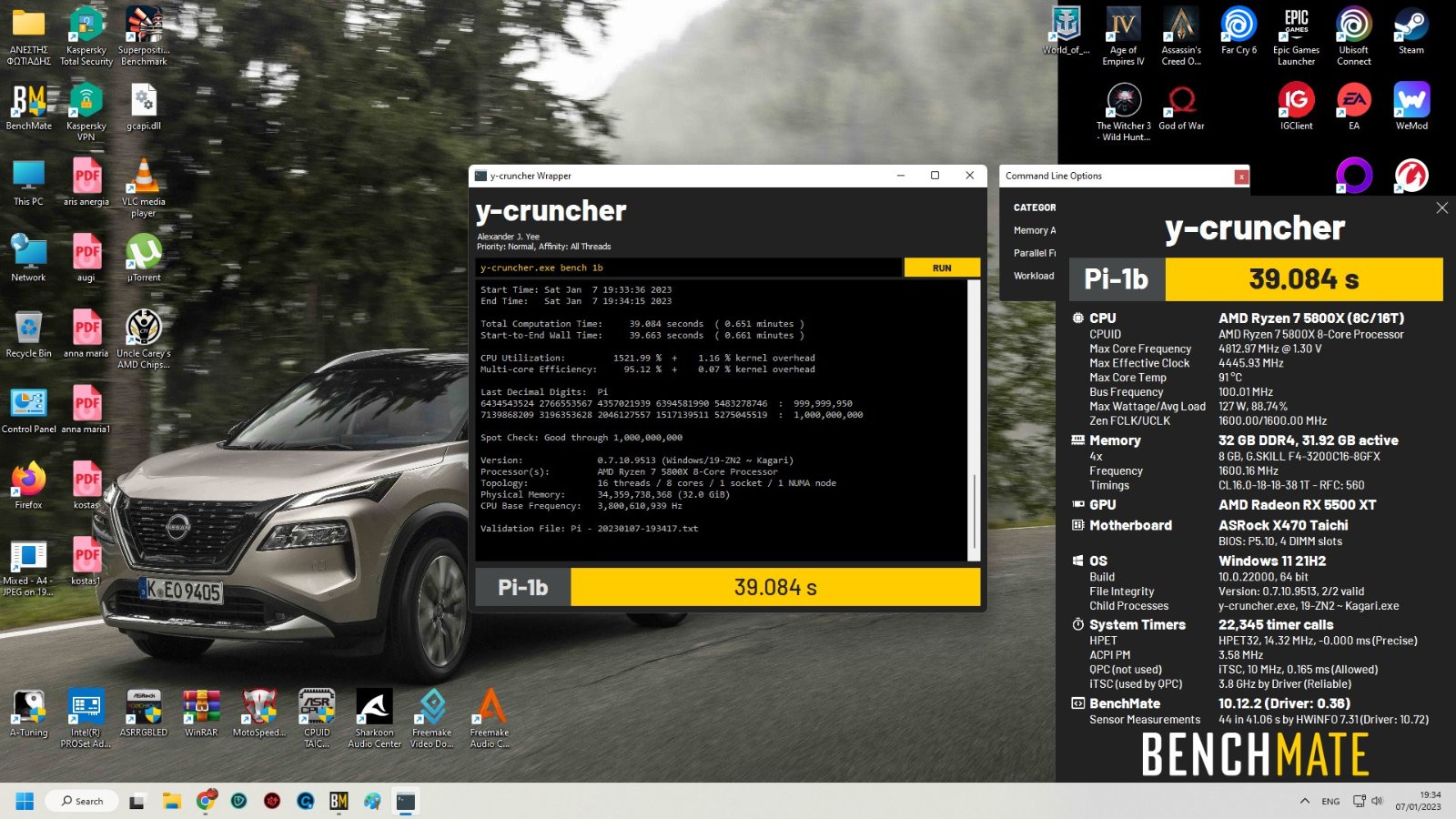Open Age of Empires IV shortcut
The image size is (1456, 819).
point(1123,36)
